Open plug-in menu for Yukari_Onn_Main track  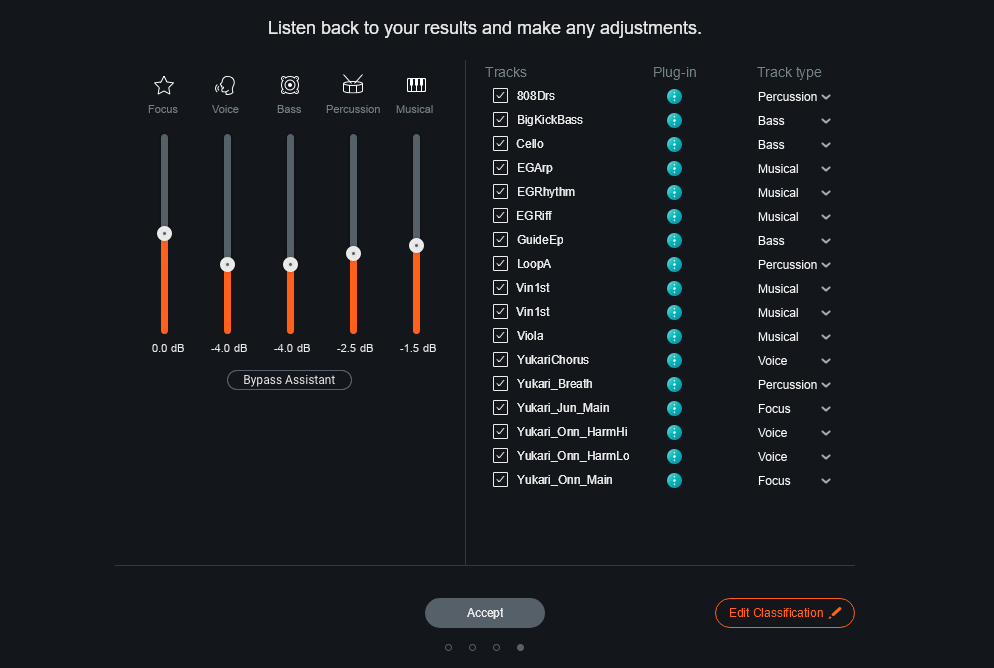pos(674,480)
